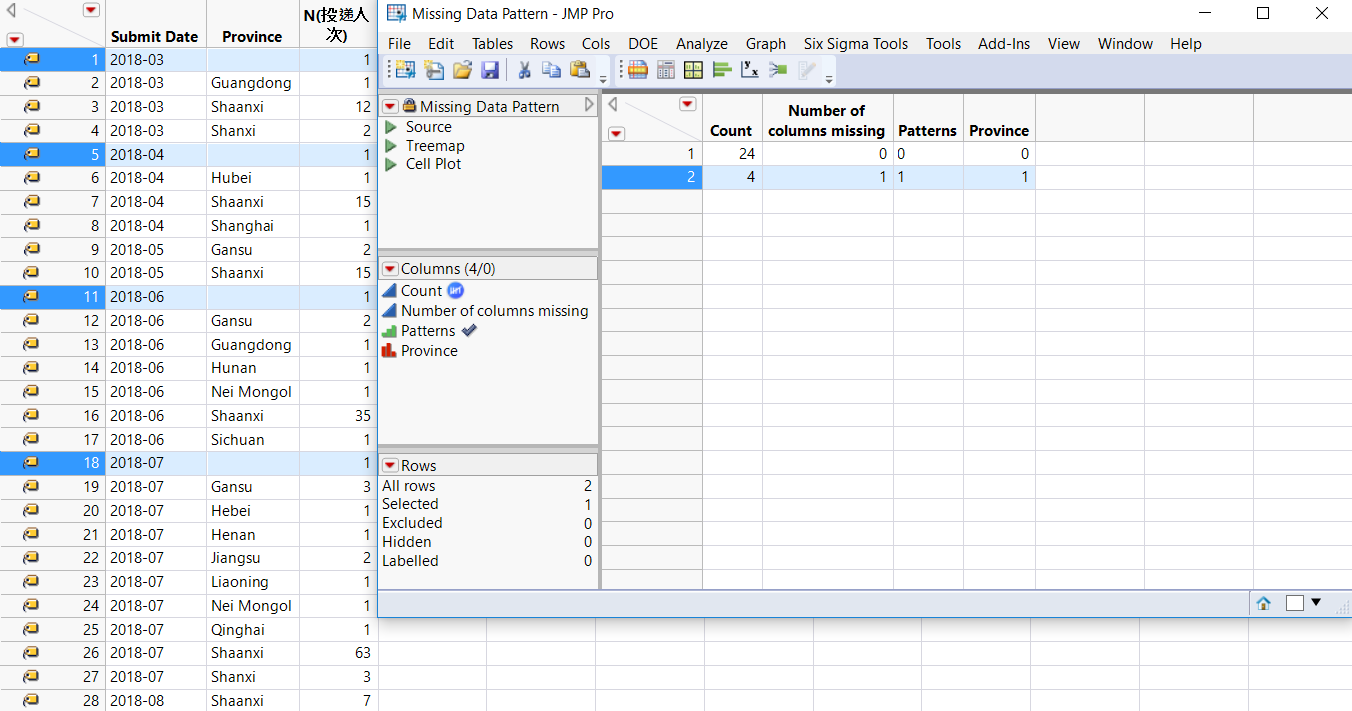Image resolution: width=1352 pixels, height=711 pixels.
Task: Open the Columns panel red triangle menu
Action: [390, 269]
